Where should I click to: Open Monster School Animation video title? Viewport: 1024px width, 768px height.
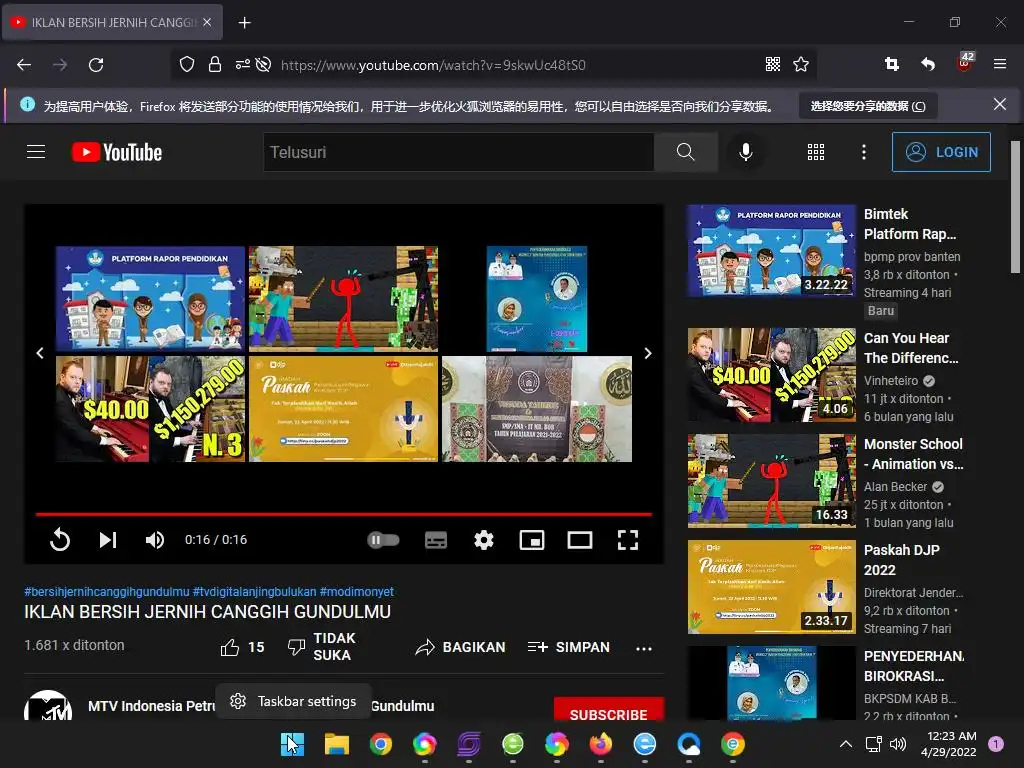913,454
